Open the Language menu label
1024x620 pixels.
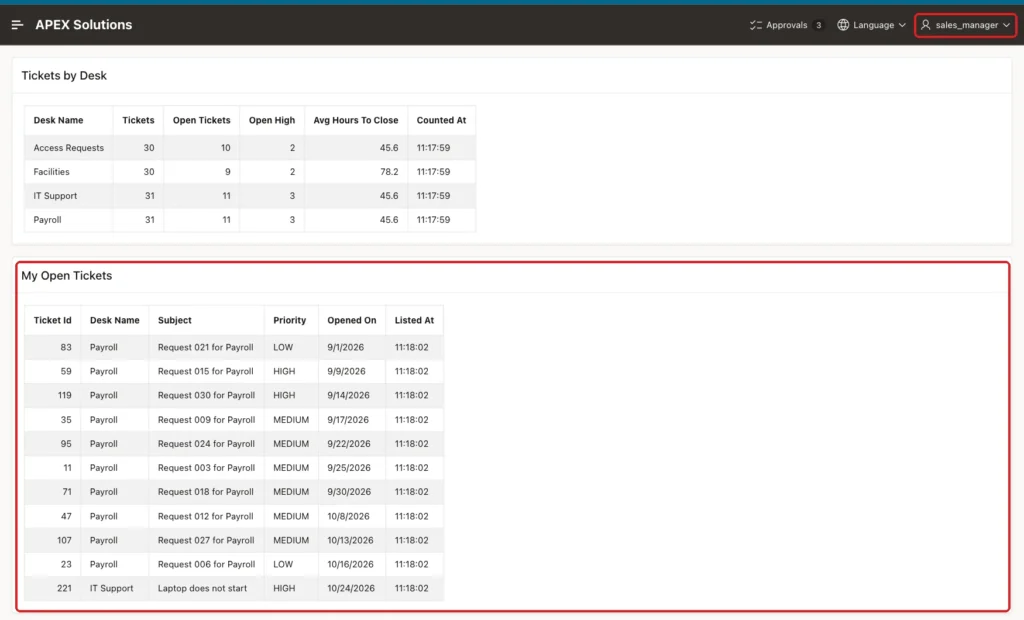point(873,25)
